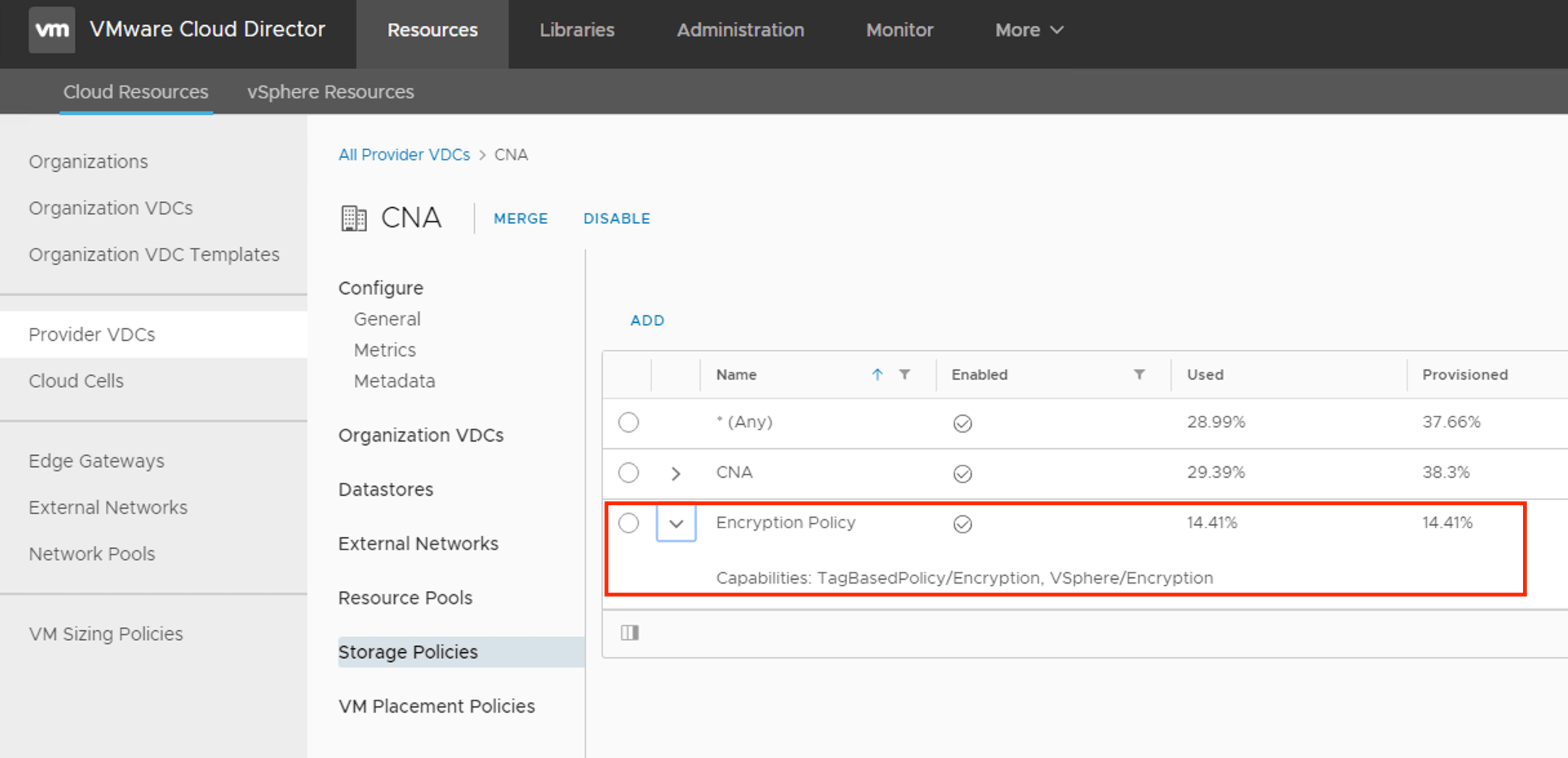Open the Name column filter icon

point(905,374)
